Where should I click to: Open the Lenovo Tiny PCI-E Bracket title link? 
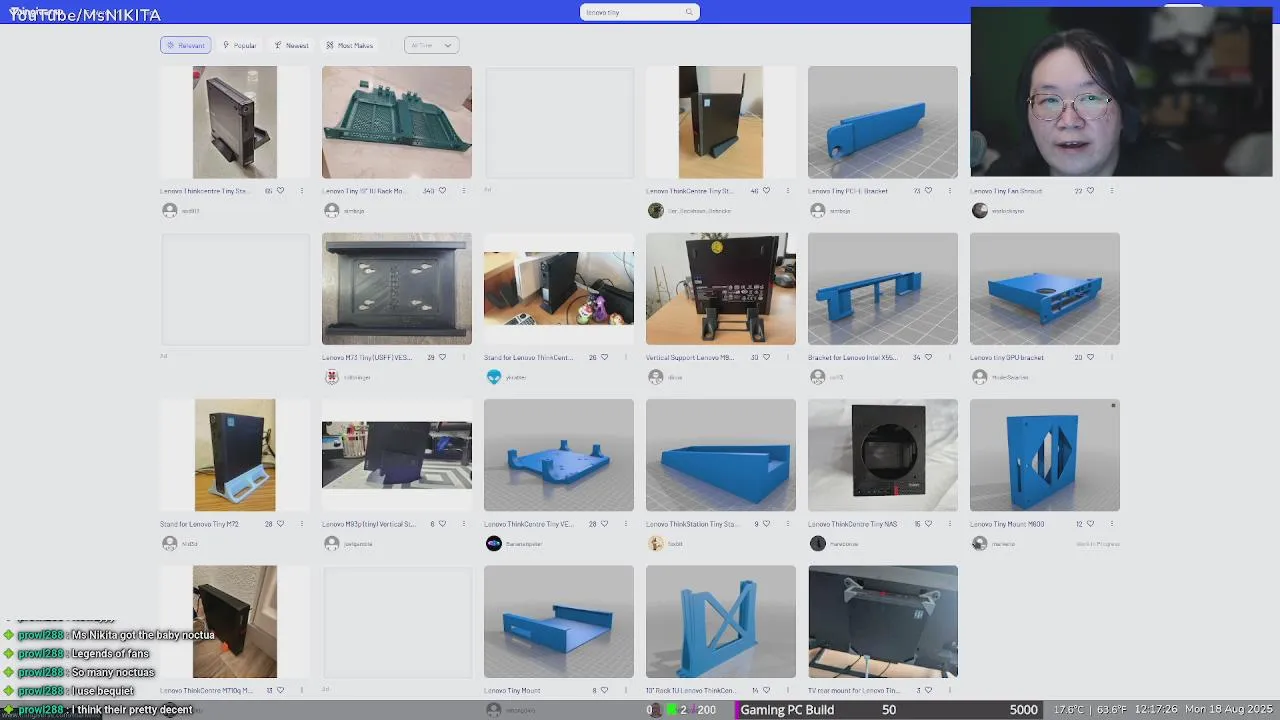click(x=846, y=190)
